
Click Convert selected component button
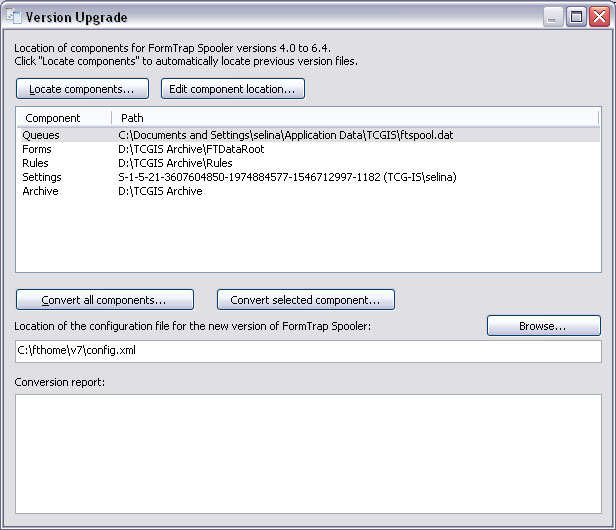(305, 300)
